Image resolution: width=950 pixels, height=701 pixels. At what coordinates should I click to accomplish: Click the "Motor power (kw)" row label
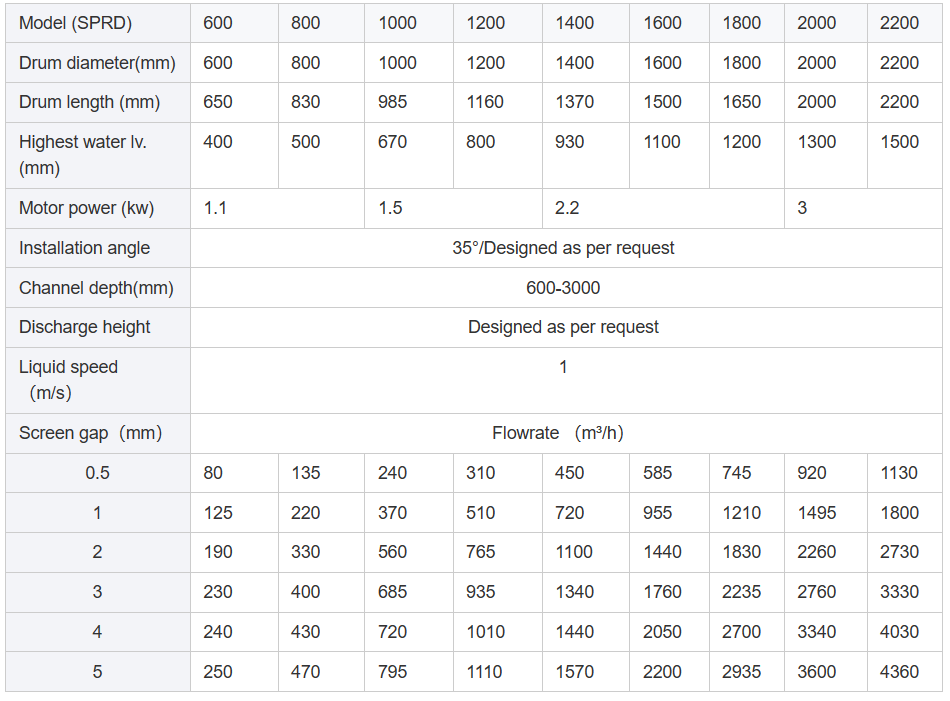[x=86, y=208]
